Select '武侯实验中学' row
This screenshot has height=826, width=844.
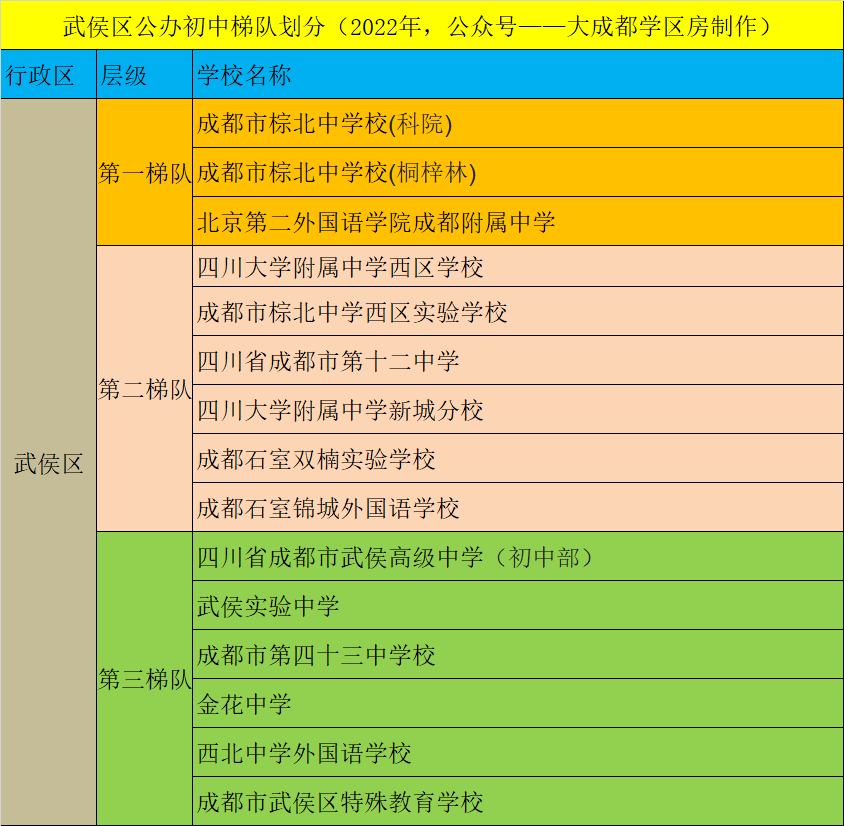point(518,605)
